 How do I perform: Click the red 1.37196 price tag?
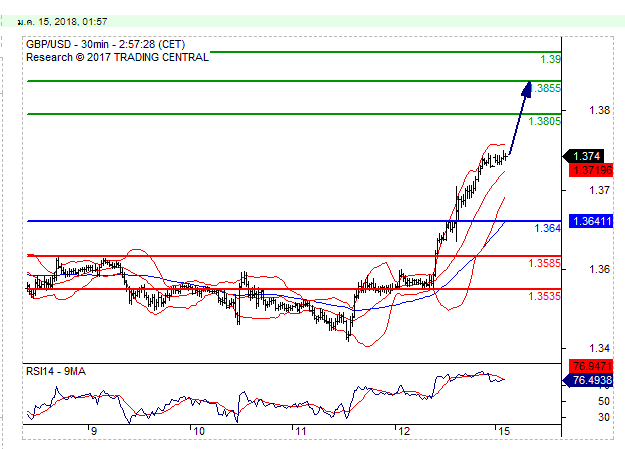(586, 170)
